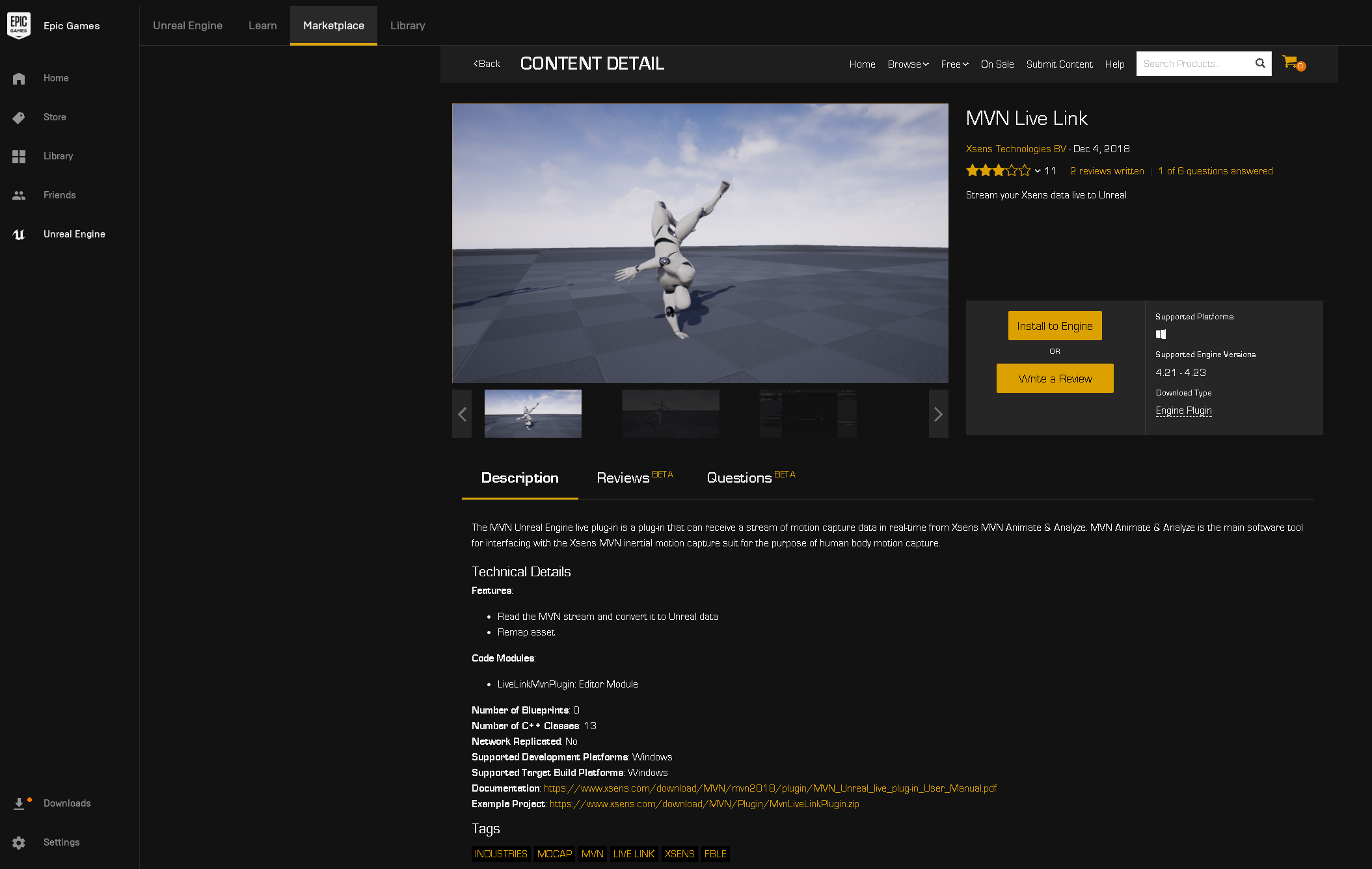Open the MOCAP tag

(554, 853)
